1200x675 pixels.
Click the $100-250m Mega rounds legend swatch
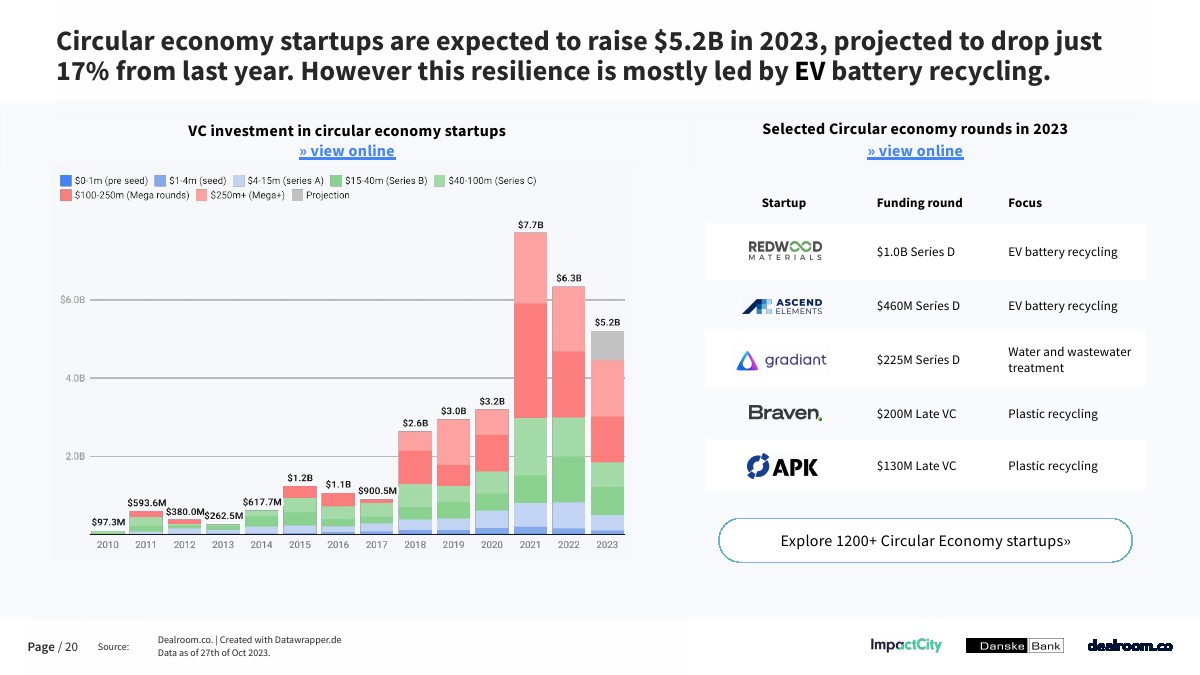66,195
